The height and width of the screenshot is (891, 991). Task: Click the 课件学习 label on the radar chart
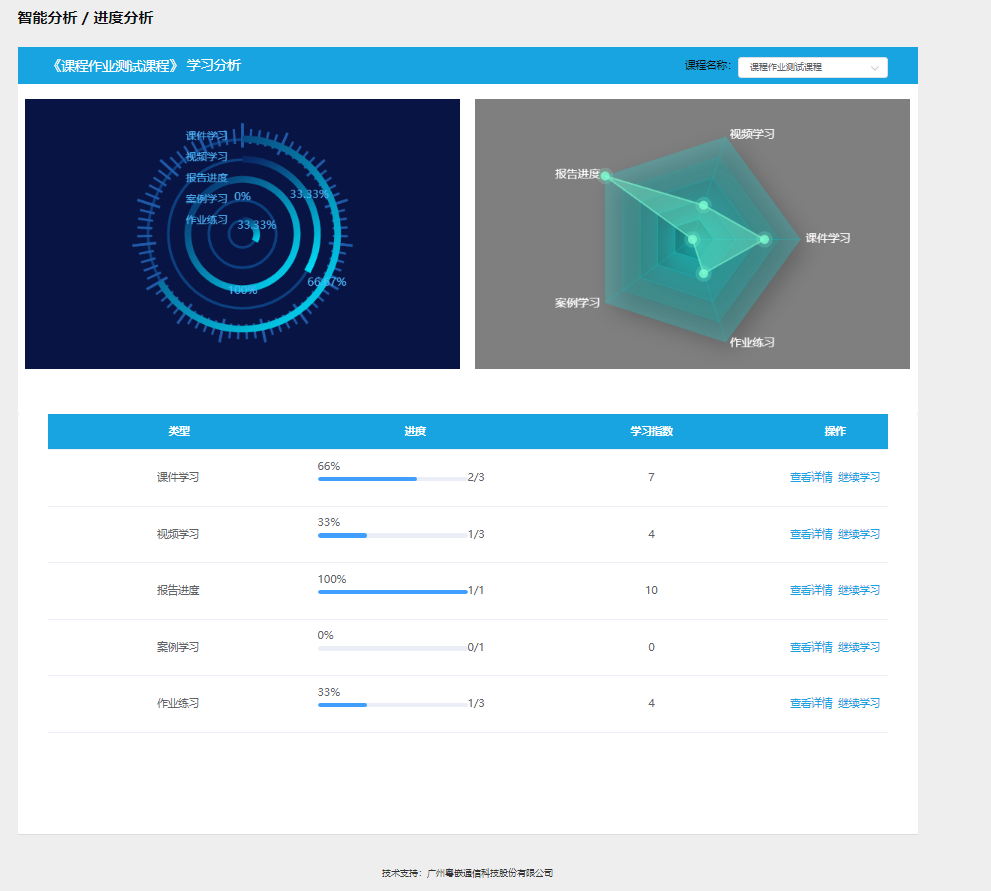click(828, 238)
